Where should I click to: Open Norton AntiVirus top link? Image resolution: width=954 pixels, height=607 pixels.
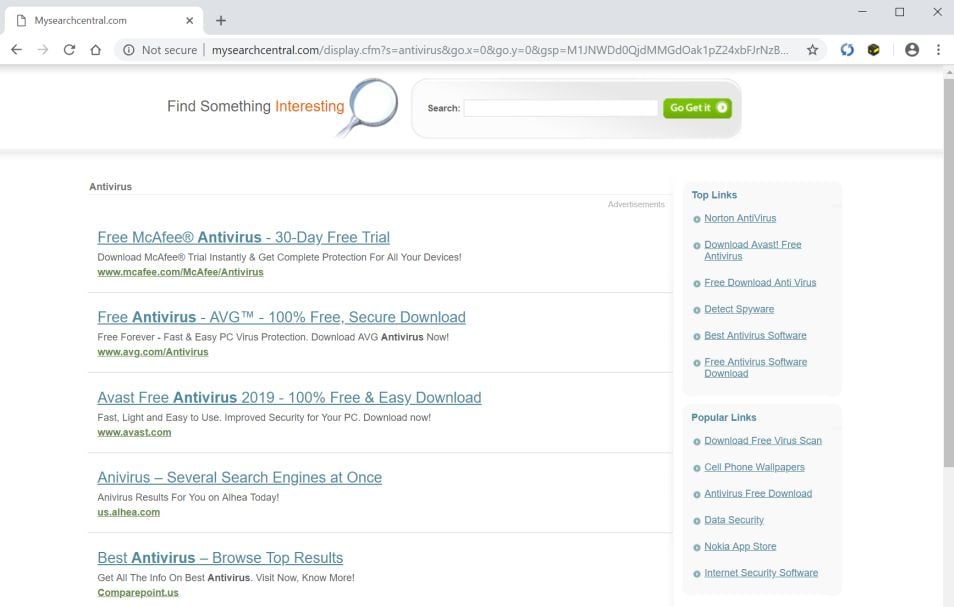[x=740, y=218]
